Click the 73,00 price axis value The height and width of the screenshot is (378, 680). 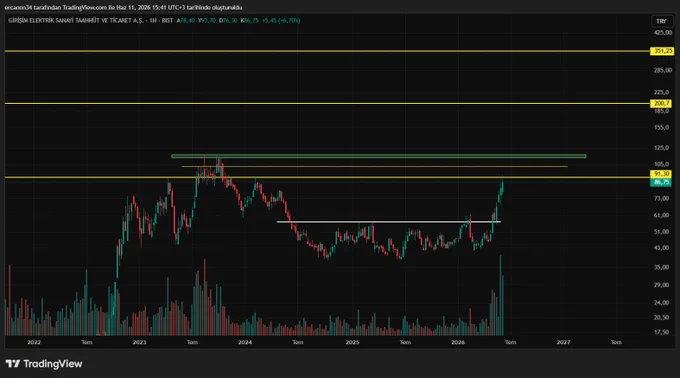661,199
